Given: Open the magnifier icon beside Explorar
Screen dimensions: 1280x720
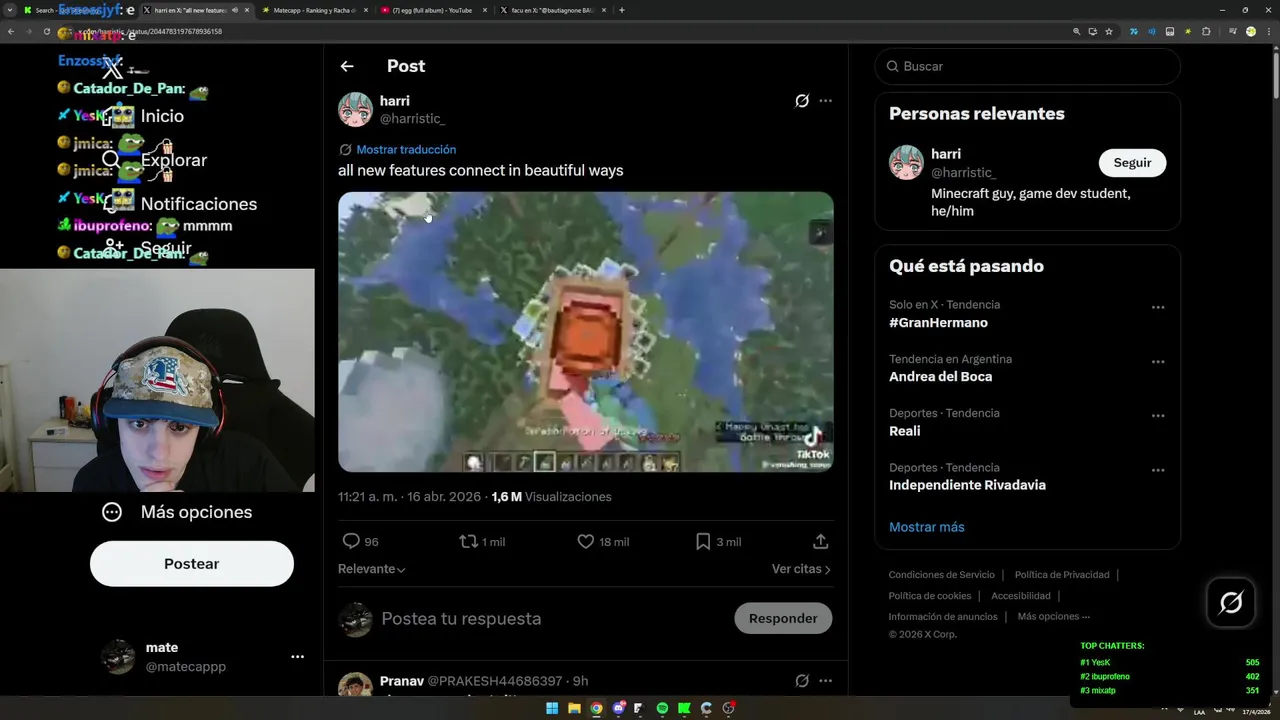Looking at the screenshot, I should 111,160.
